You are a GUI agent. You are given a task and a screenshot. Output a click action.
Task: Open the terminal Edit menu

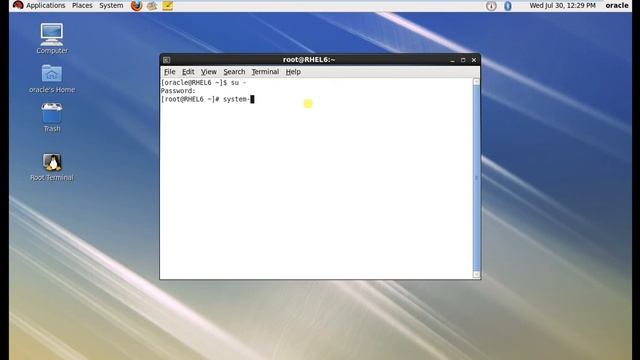pyautogui.click(x=188, y=72)
